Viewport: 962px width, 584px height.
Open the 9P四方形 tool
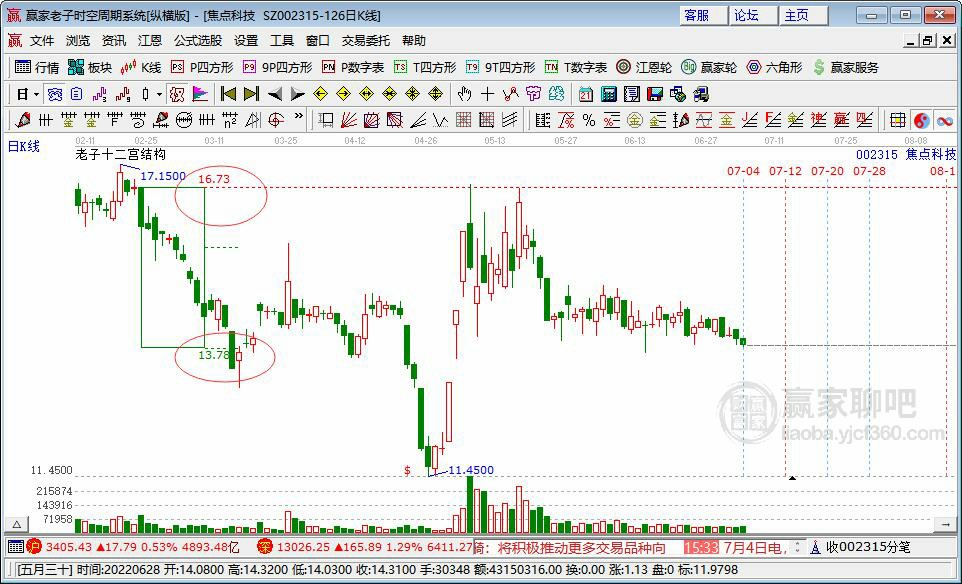pyautogui.click(x=277, y=67)
